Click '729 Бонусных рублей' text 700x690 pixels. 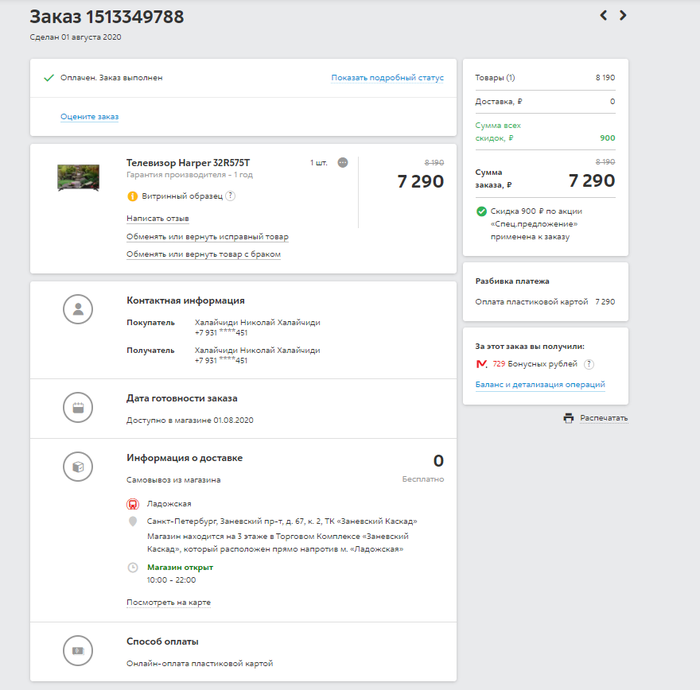click(x=535, y=364)
